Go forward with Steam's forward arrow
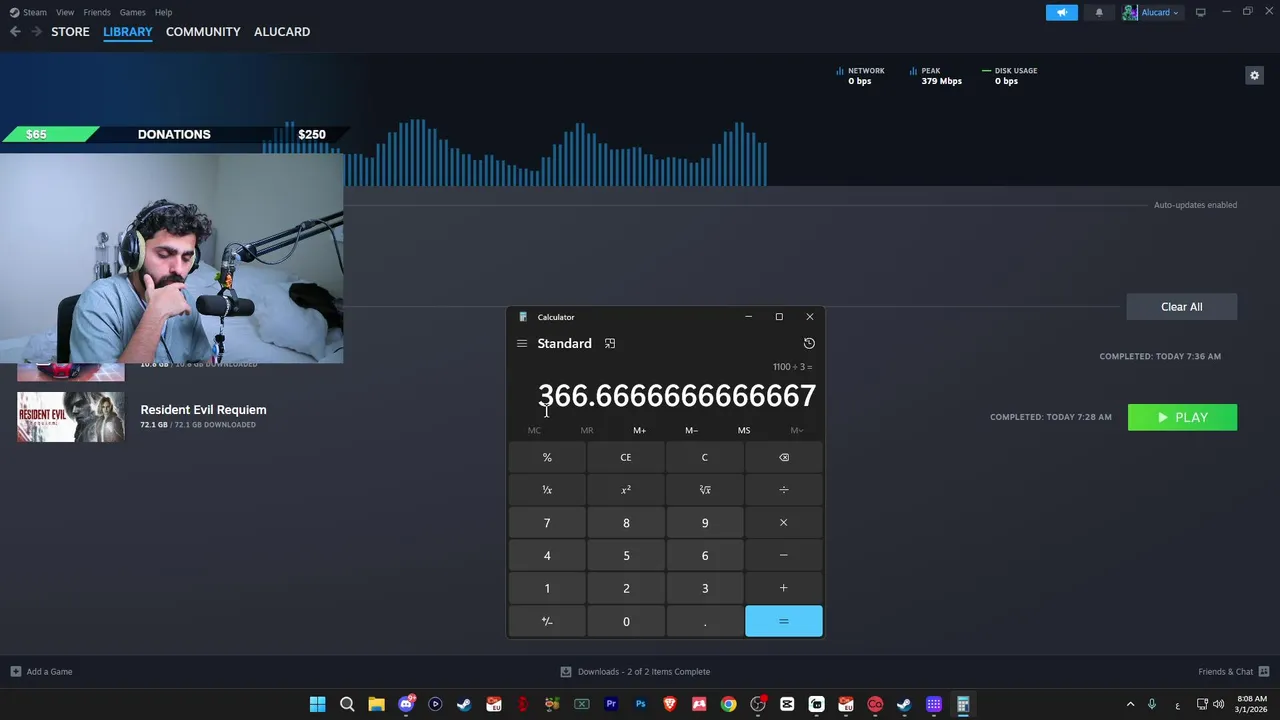1280x720 pixels. pyautogui.click(x=37, y=32)
